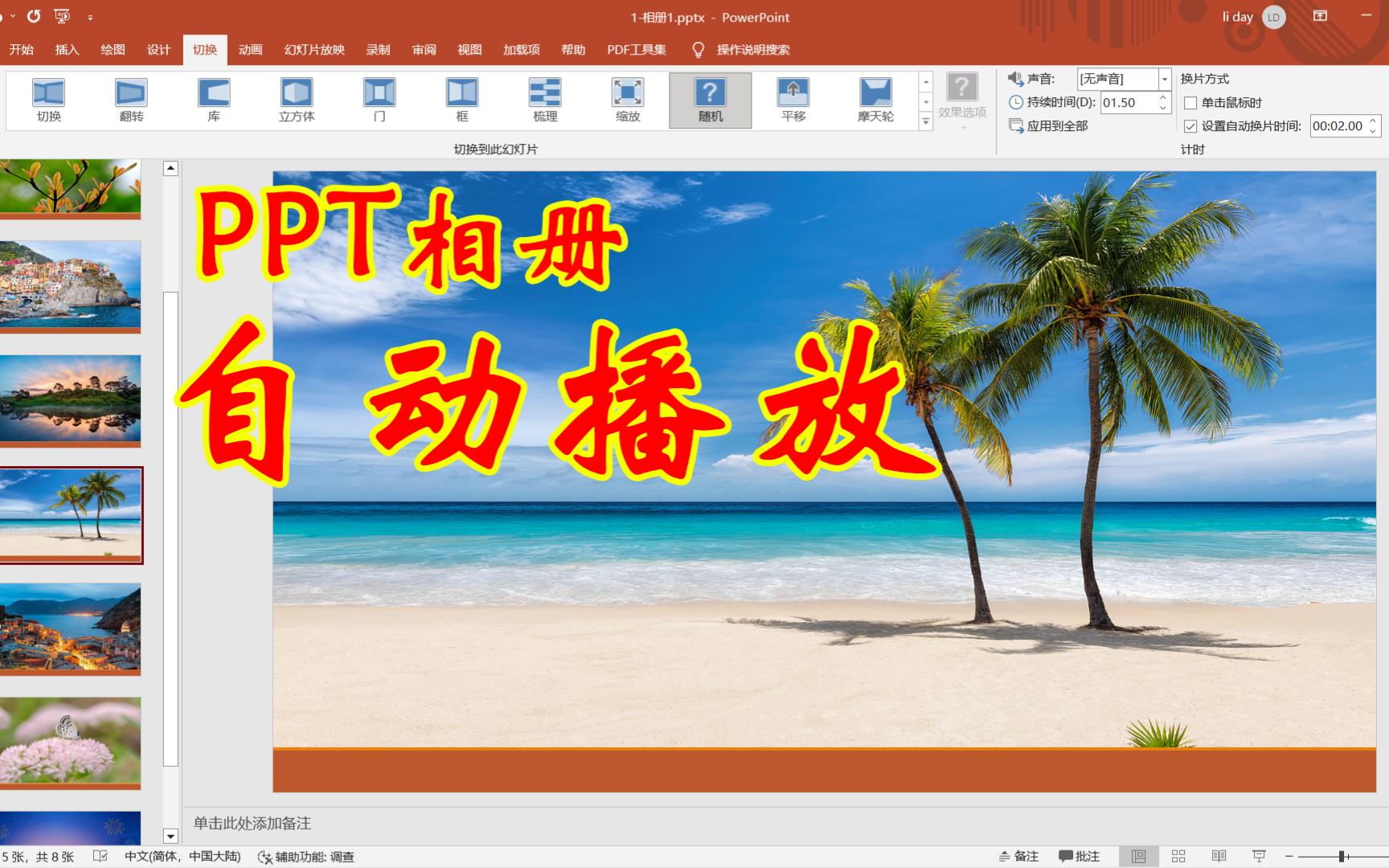Open the 幻灯片放映 ribbon tab
The height and width of the screenshot is (868, 1389).
point(315,49)
